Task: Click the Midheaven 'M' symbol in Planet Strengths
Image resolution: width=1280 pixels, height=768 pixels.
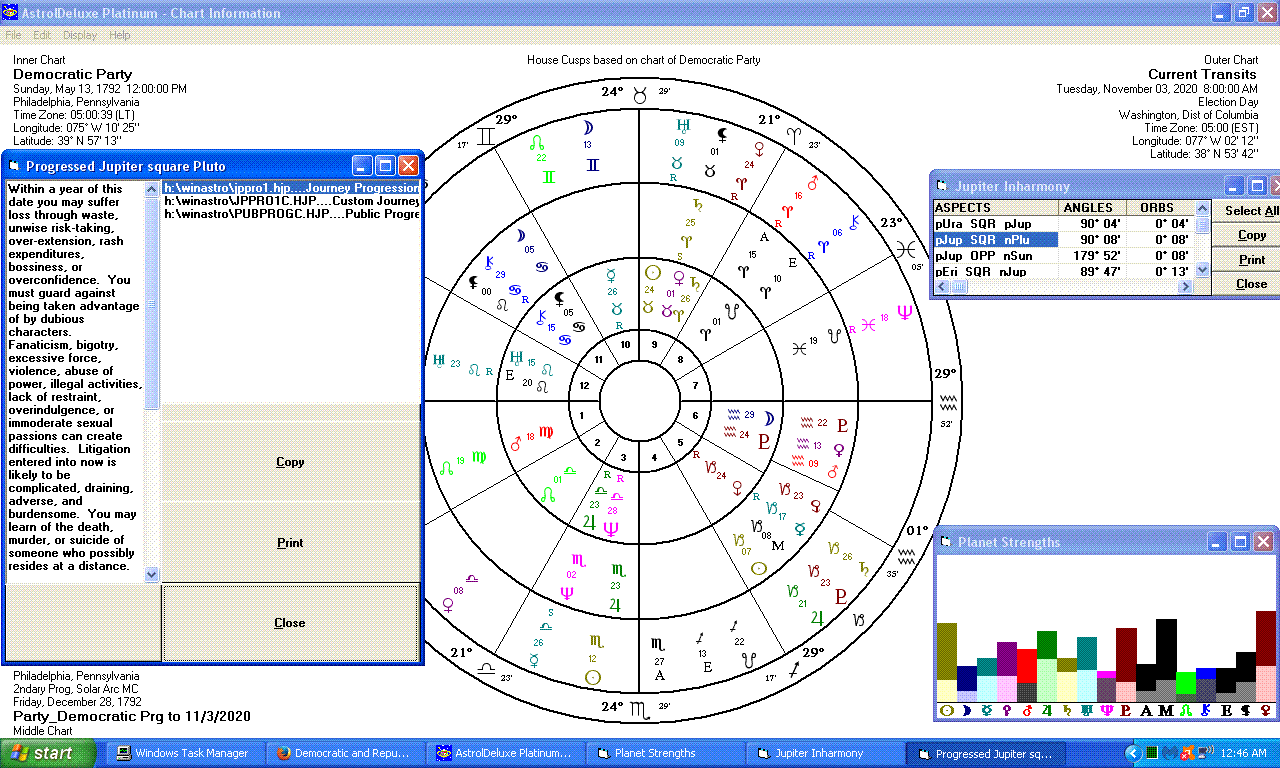Action: (1166, 711)
